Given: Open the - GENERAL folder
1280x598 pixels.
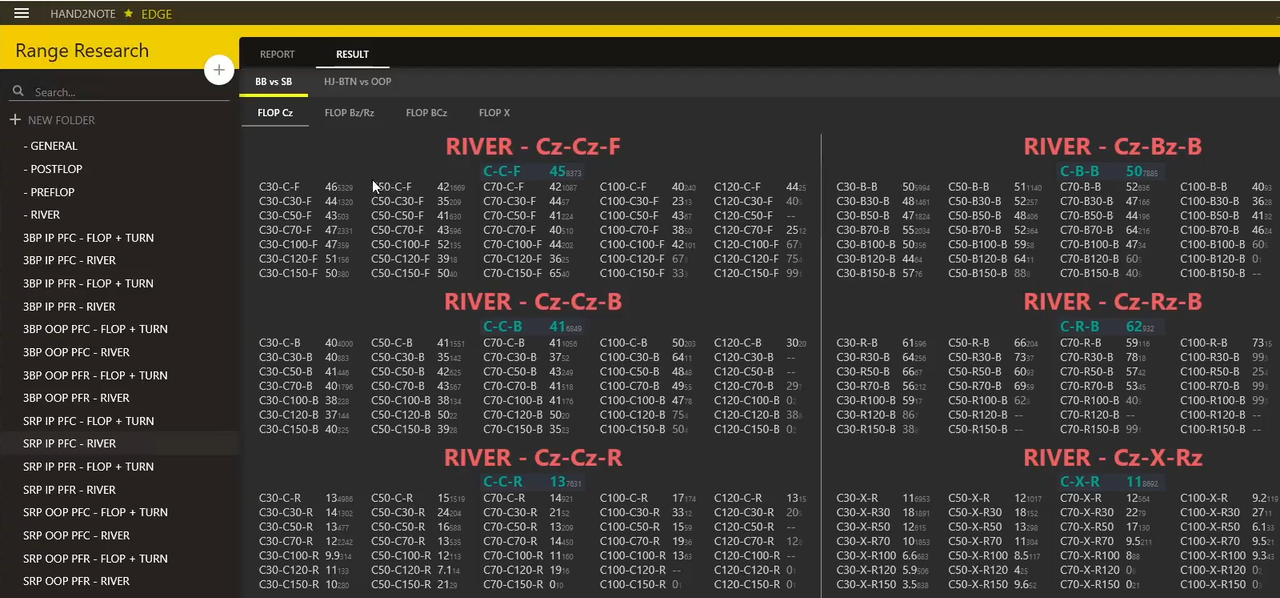Looking at the screenshot, I should (50, 146).
